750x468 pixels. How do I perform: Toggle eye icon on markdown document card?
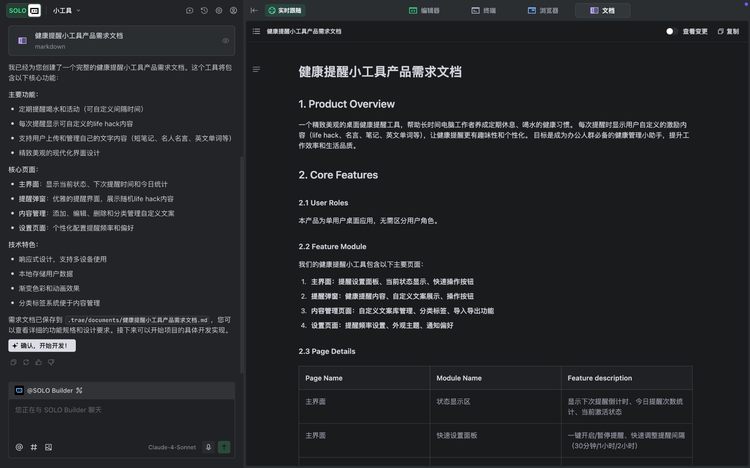pos(226,40)
